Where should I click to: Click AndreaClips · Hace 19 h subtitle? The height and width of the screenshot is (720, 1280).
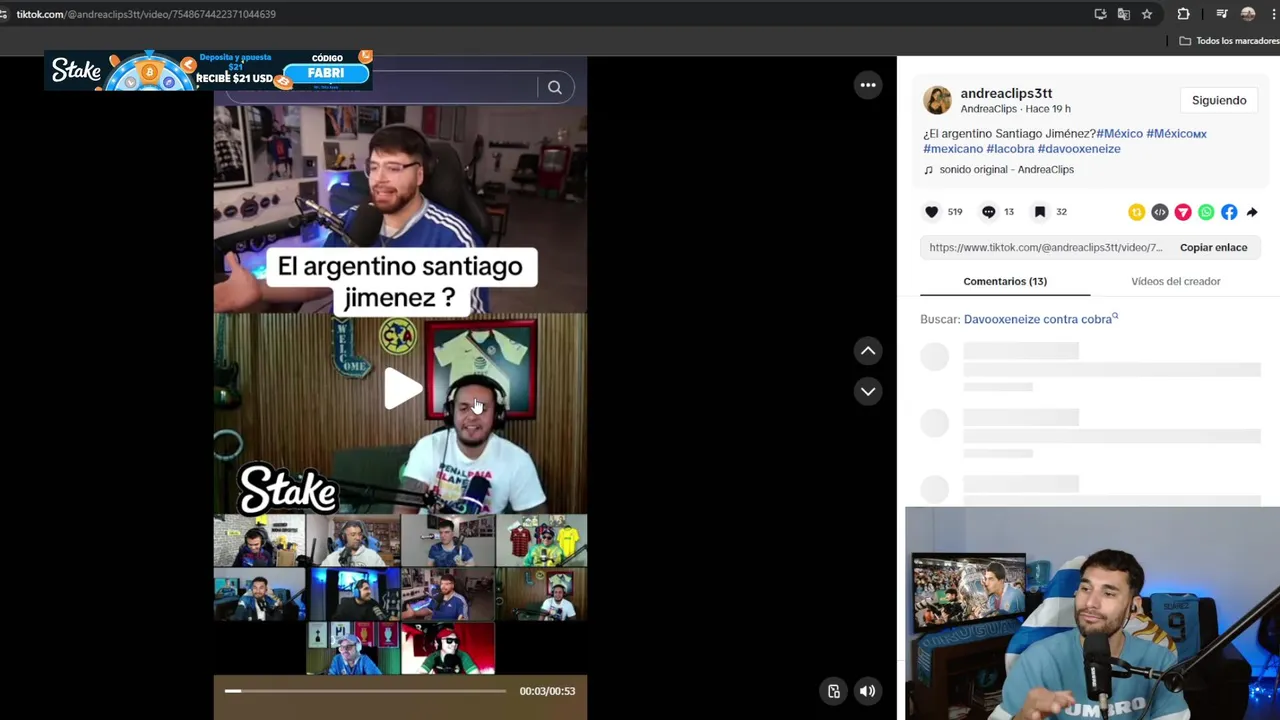1015,109
